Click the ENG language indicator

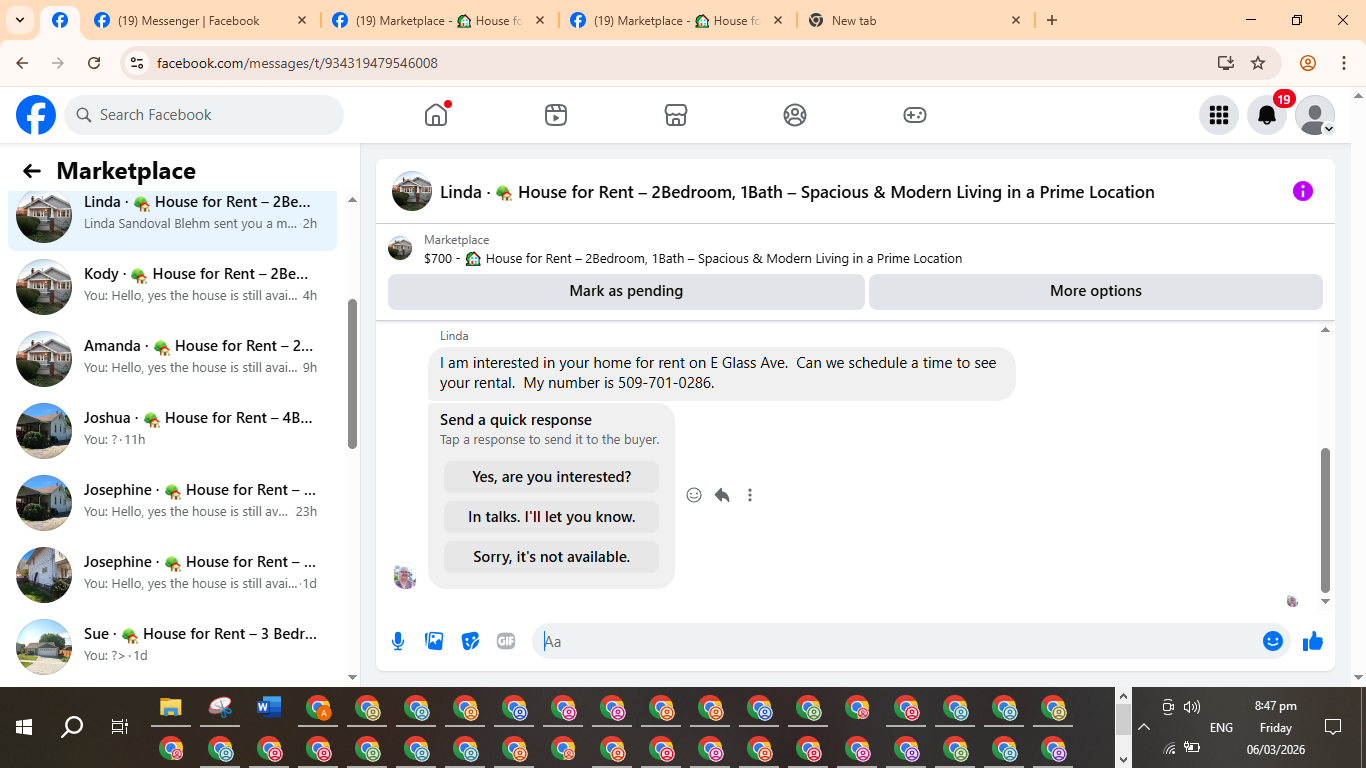pyautogui.click(x=1221, y=727)
